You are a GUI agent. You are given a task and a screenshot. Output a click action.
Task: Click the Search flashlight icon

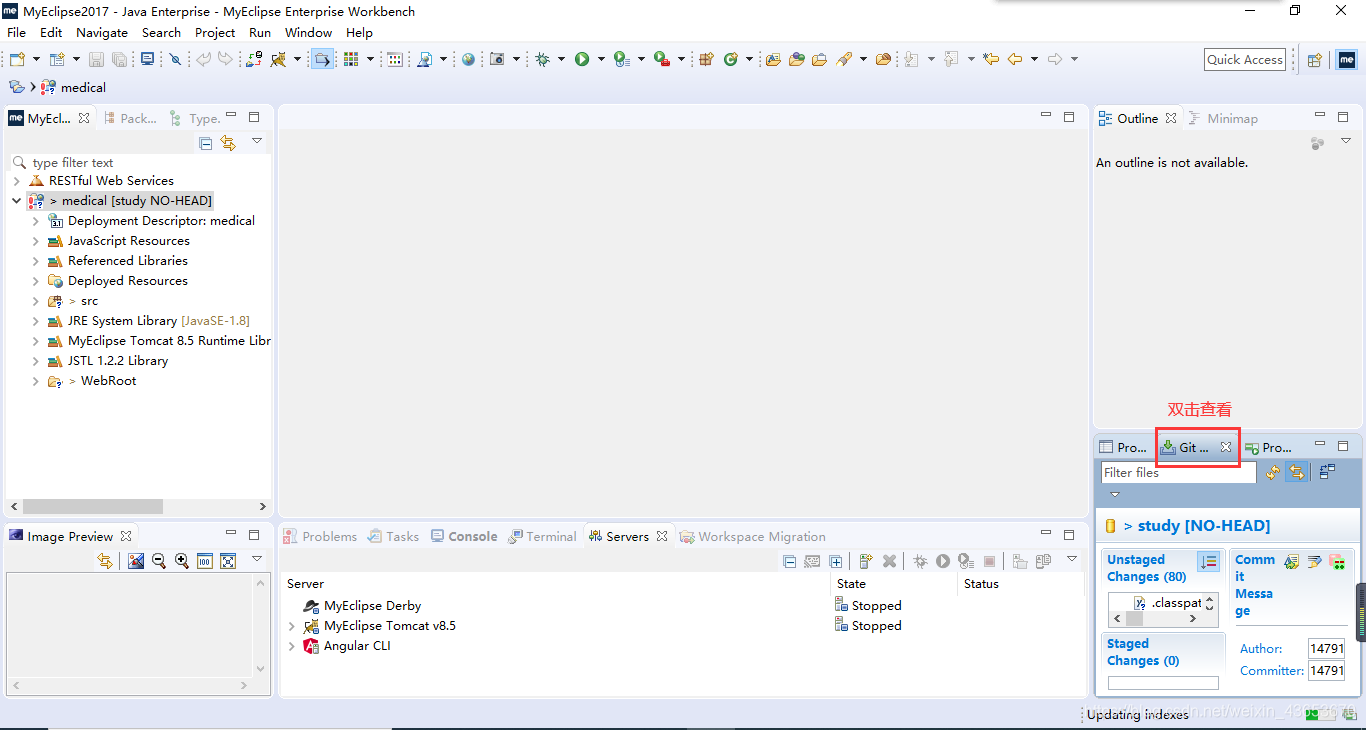pos(845,59)
